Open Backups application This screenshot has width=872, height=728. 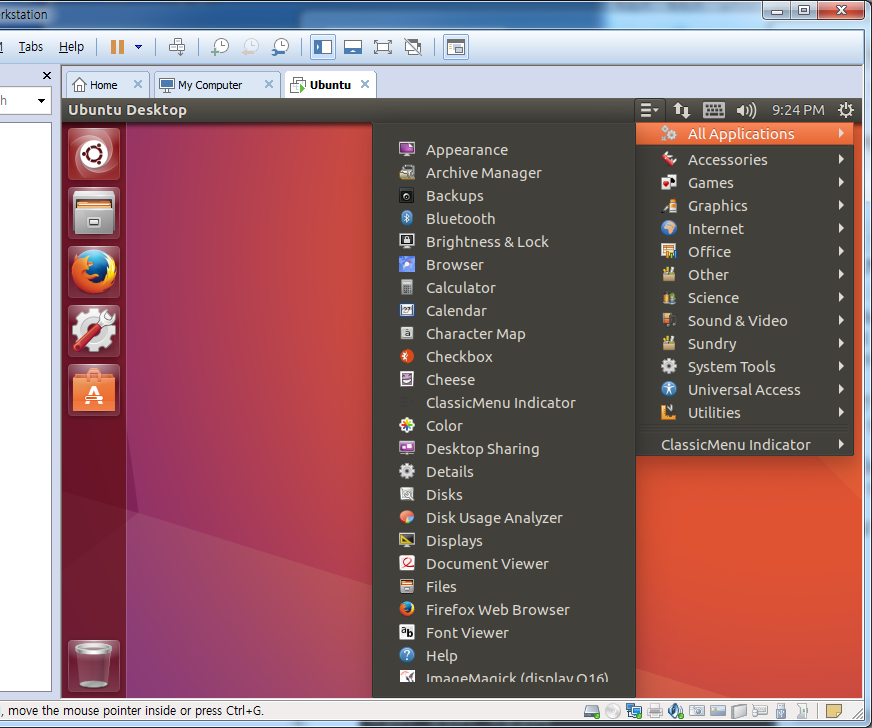(x=504, y=196)
